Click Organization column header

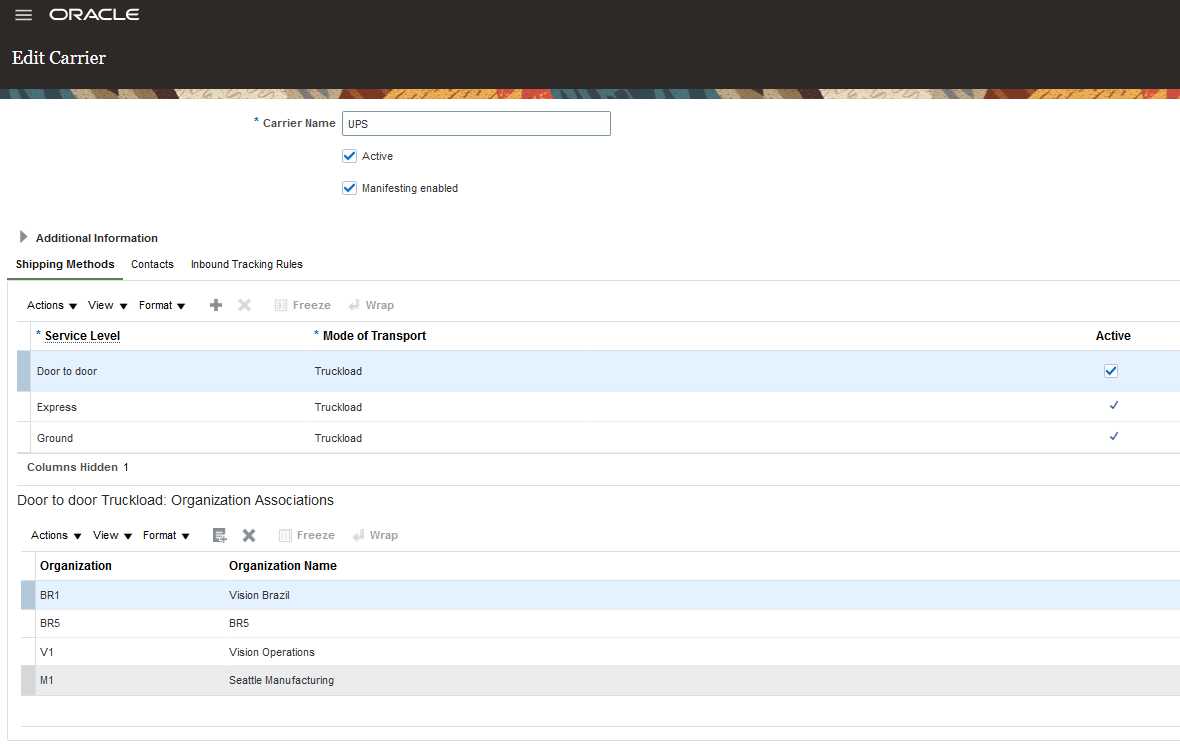[76, 566]
